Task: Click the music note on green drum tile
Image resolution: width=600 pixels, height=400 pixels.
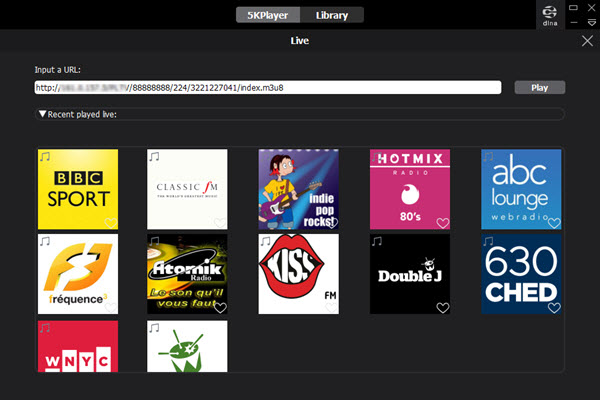Action: coord(154,328)
